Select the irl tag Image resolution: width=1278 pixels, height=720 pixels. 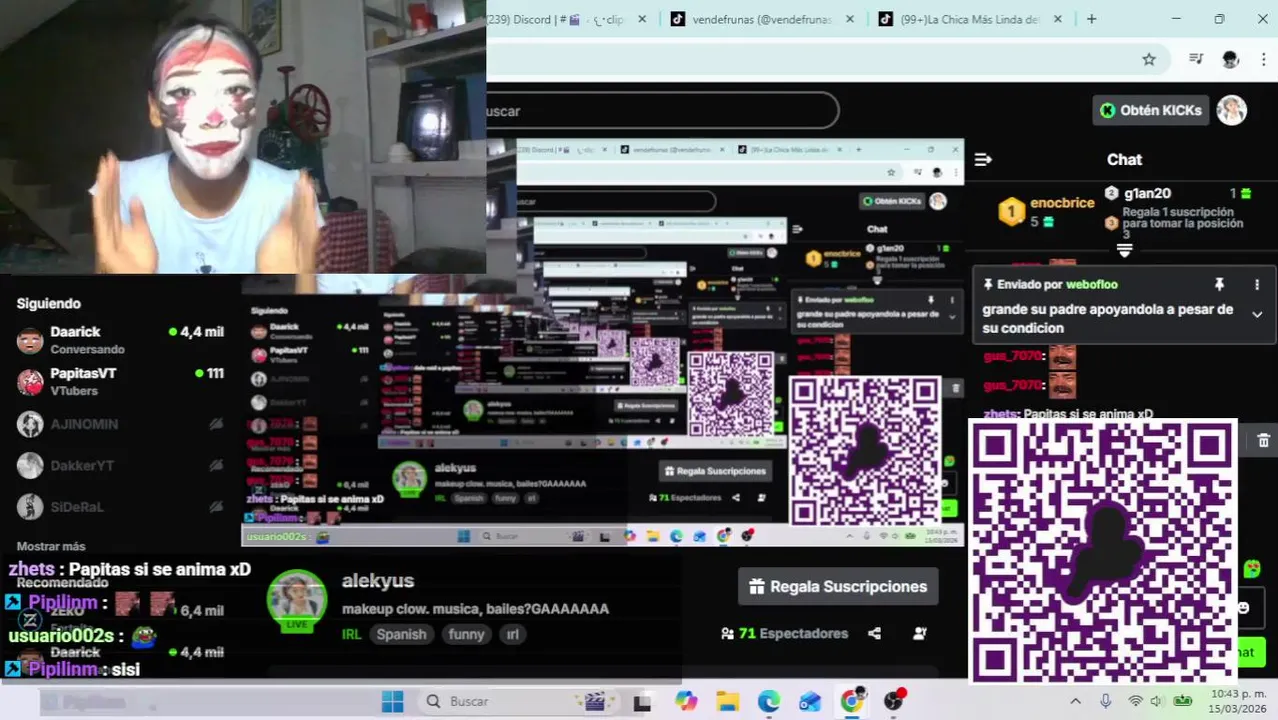(x=512, y=634)
